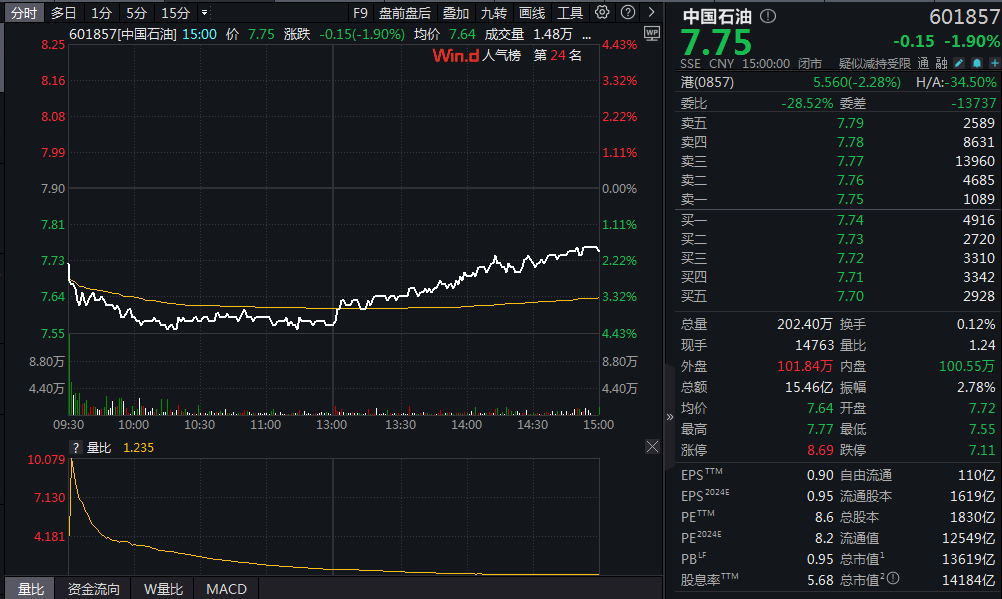
Task: Expand toolbar with right chevron arrow
Action: (650, 13)
